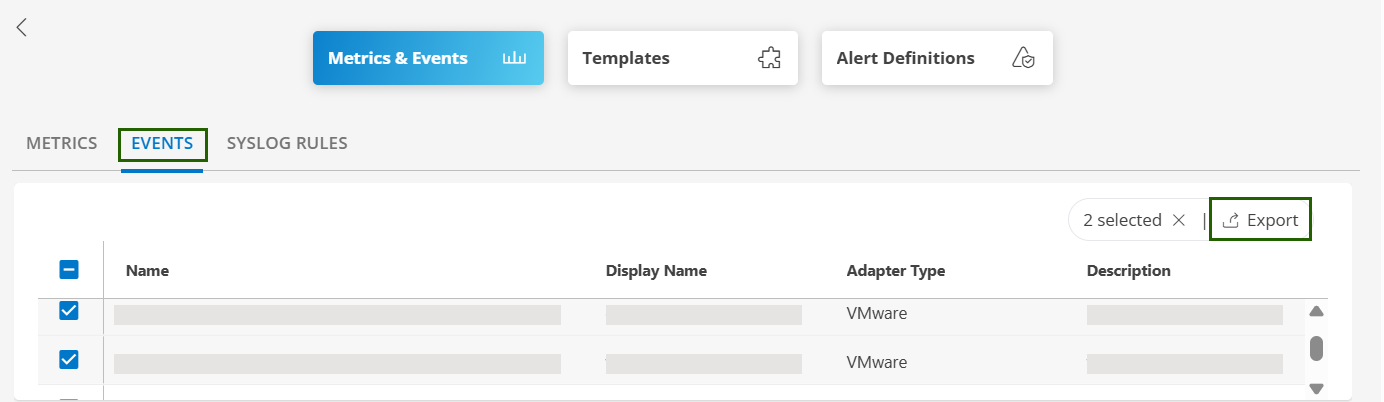Click the Adapter Type column header

(895, 271)
